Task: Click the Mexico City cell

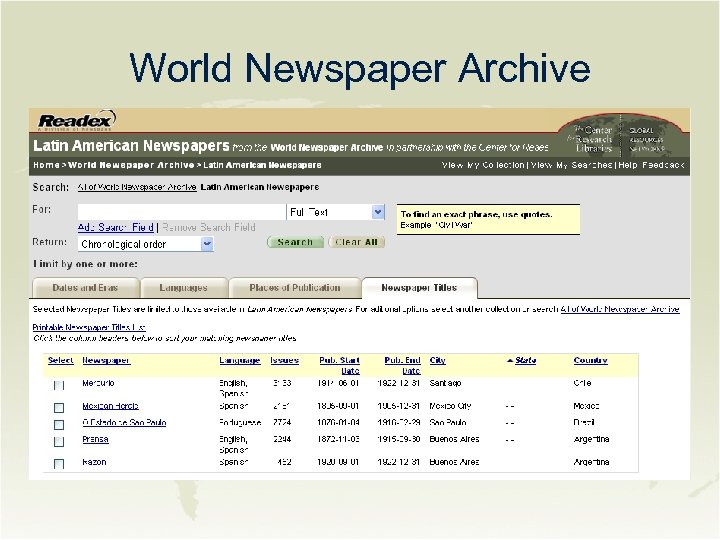Action: pyautogui.click(x=450, y=406)
